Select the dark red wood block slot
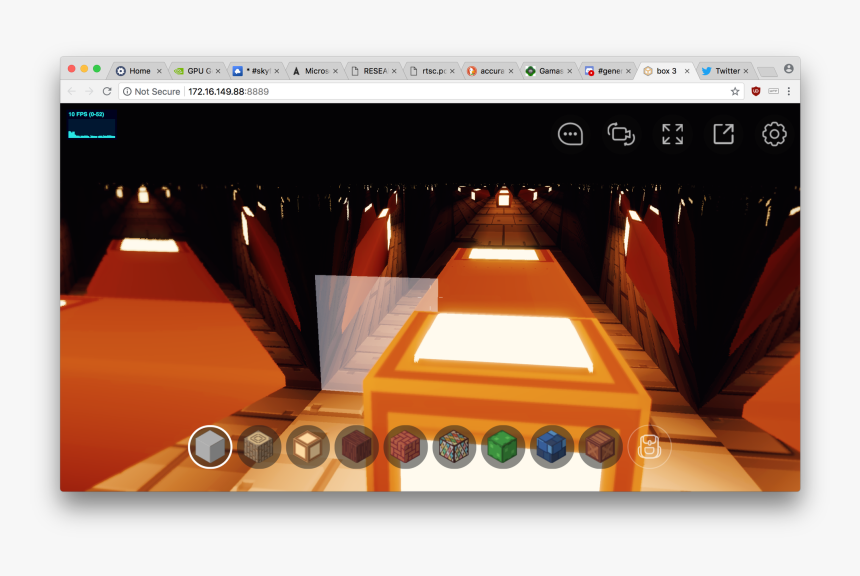The image size is (860, 576). pos(357,447)
